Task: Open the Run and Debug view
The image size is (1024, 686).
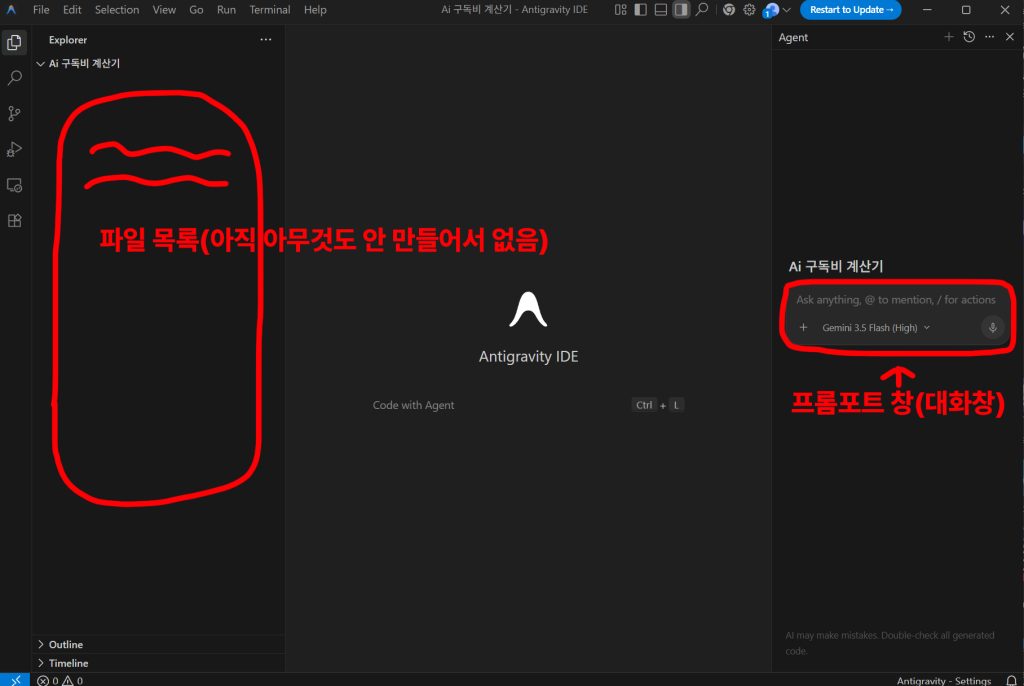Action: click(x=14, y=150)
